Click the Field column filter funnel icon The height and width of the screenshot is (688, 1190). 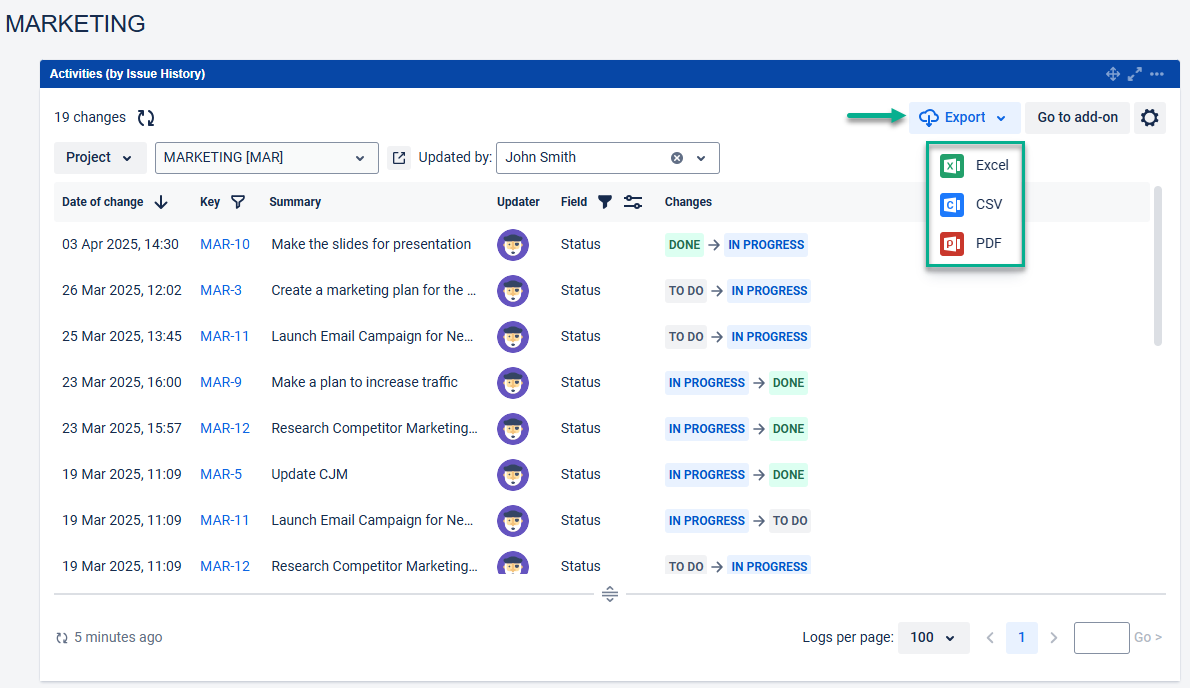click(x=604, y=202)
